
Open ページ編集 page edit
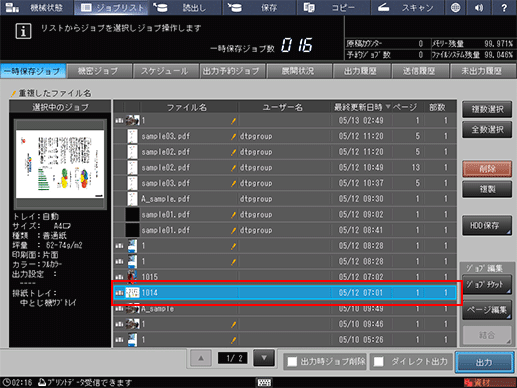[487, 310]
